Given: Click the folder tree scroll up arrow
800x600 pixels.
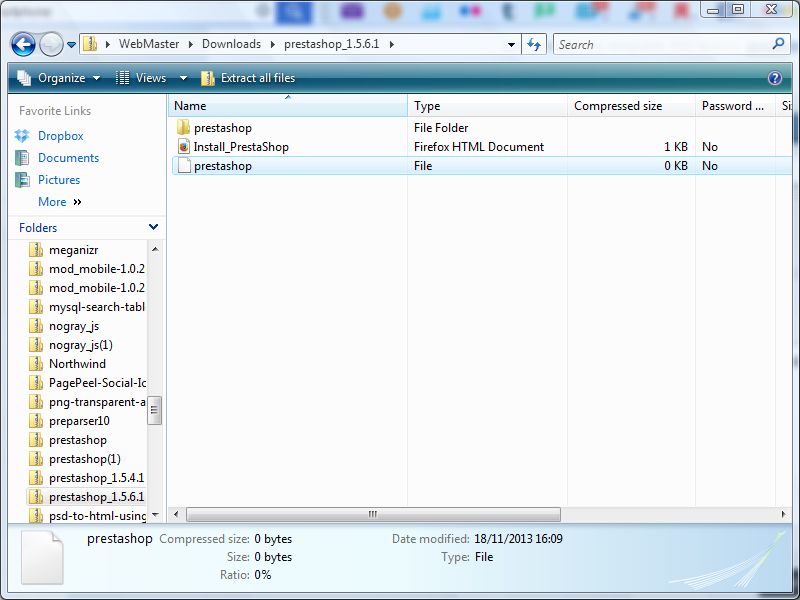Looking at the screenshot, I should [x=155, y=249].
